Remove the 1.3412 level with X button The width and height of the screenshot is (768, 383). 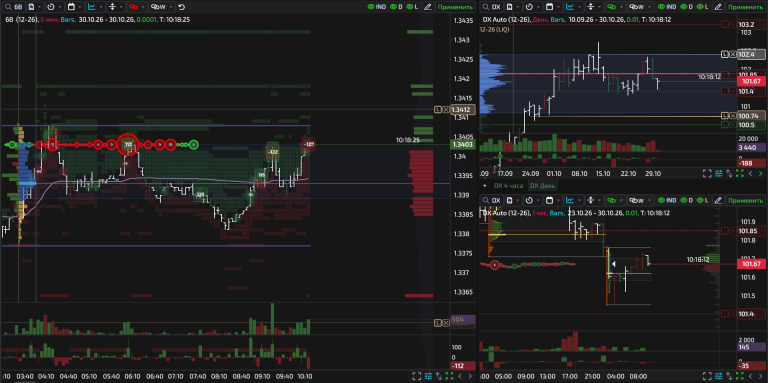click(x=446, y=110)
